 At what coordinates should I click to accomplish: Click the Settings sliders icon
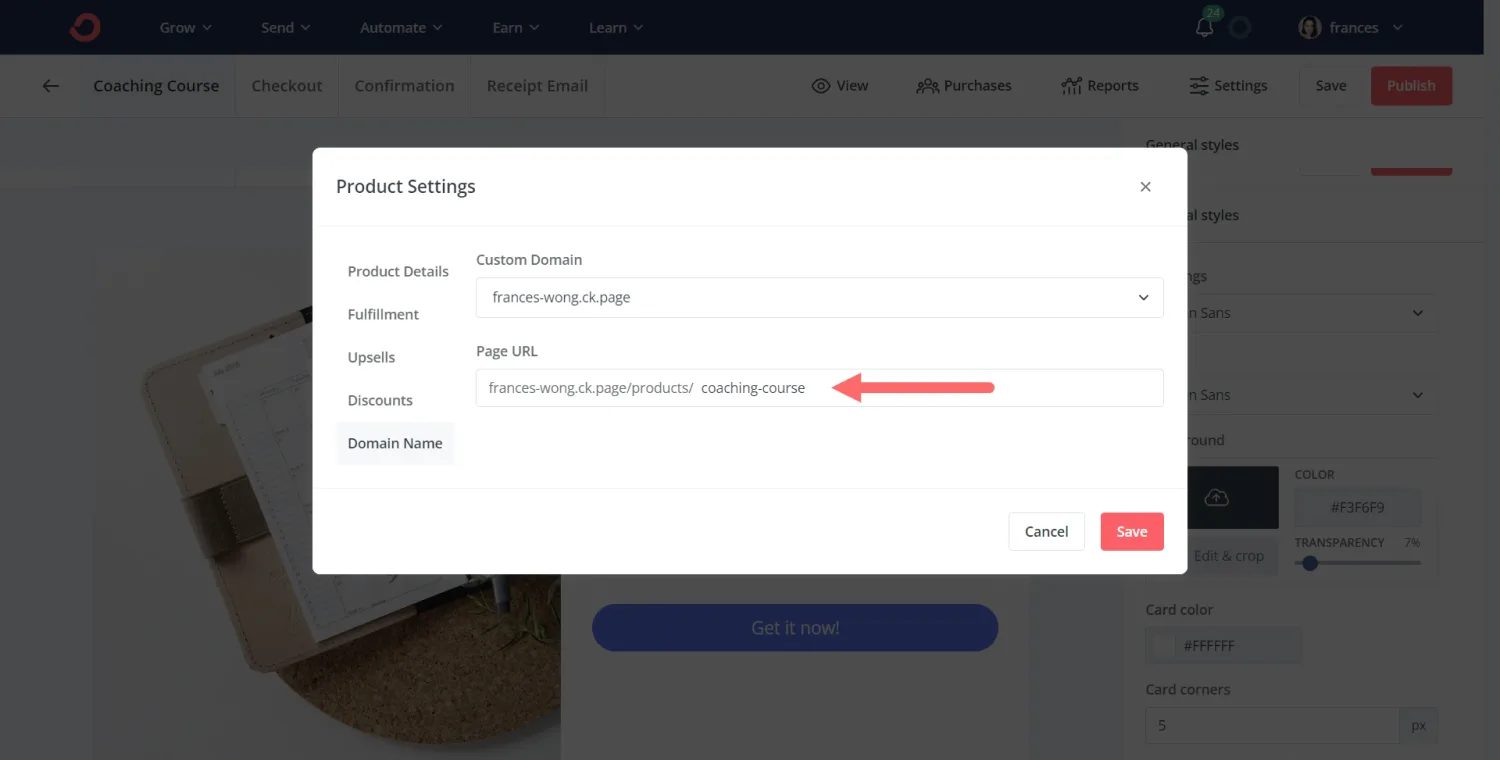(1199, 86)
